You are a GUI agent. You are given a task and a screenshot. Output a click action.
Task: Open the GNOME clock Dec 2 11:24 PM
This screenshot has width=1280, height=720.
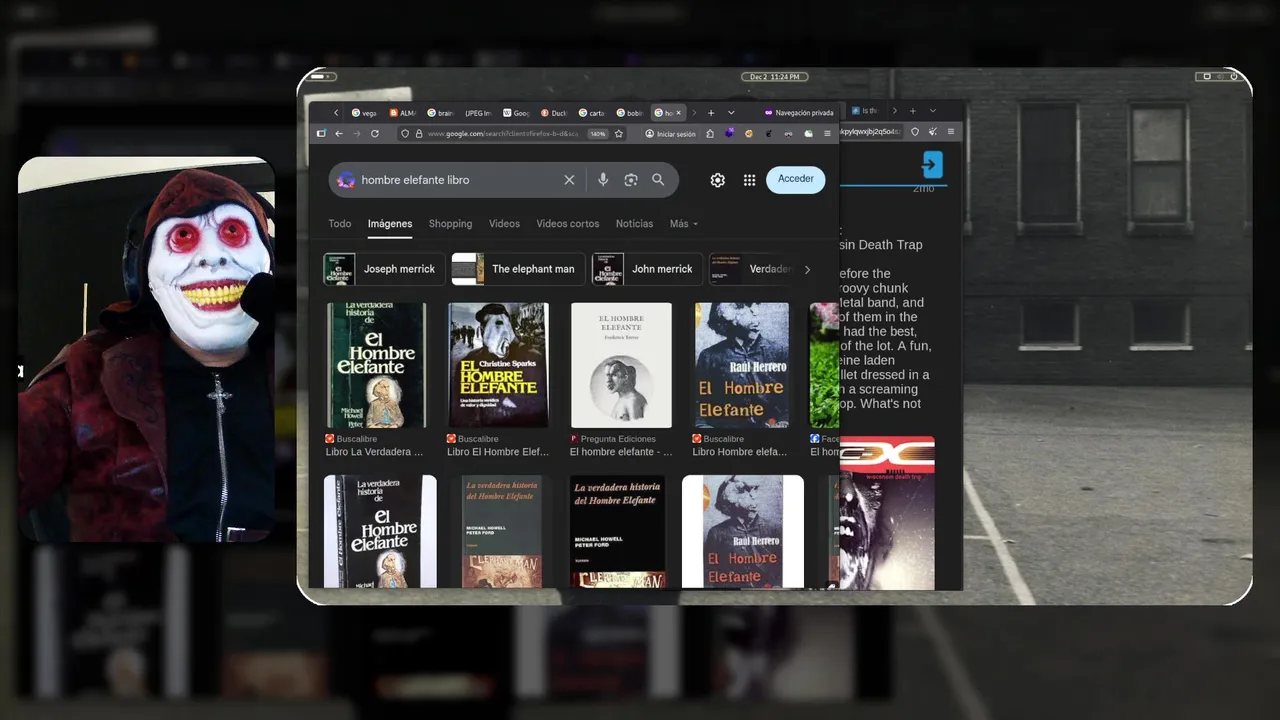[775, 77]
